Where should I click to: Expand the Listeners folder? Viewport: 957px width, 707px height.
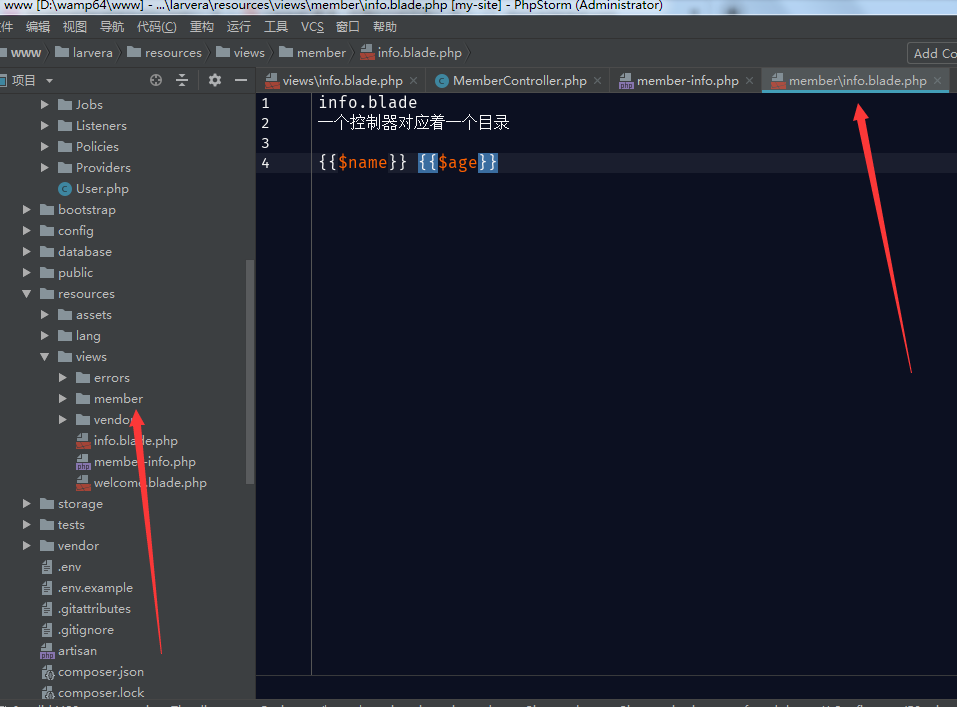click(x=45, y=126)
